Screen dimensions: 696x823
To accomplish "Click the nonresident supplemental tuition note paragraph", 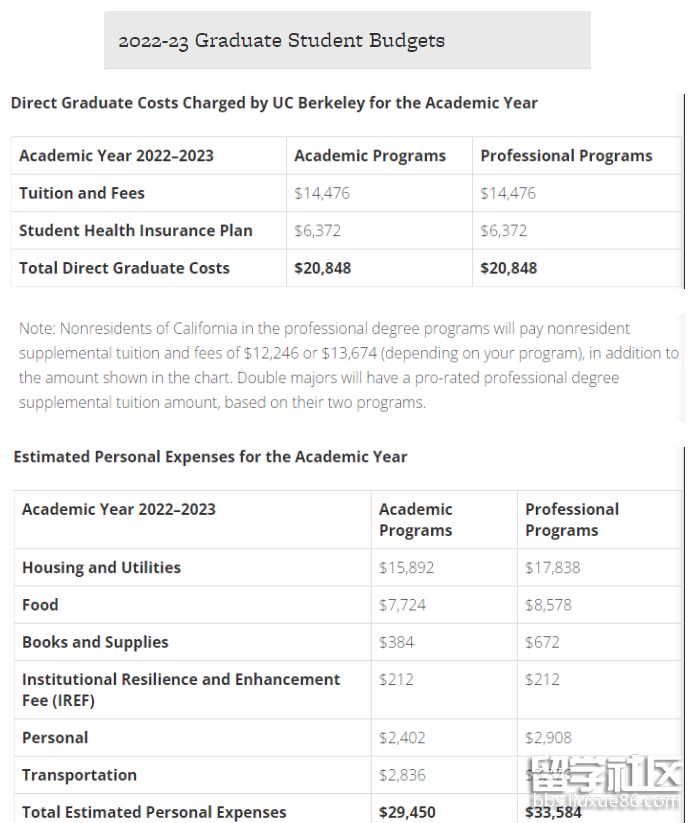I will (x=348, y=365).
